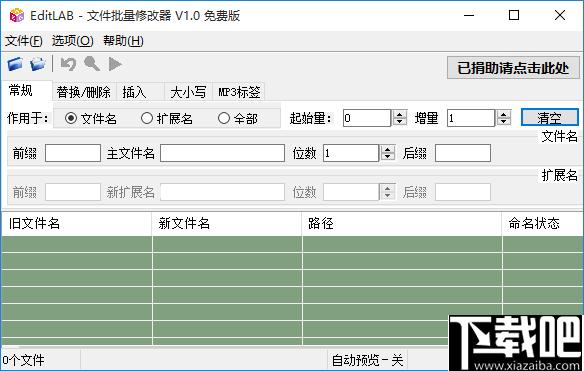The image size is (584, 371).
Task: Maximize the EditLAB window
Action: click(514, 16)
